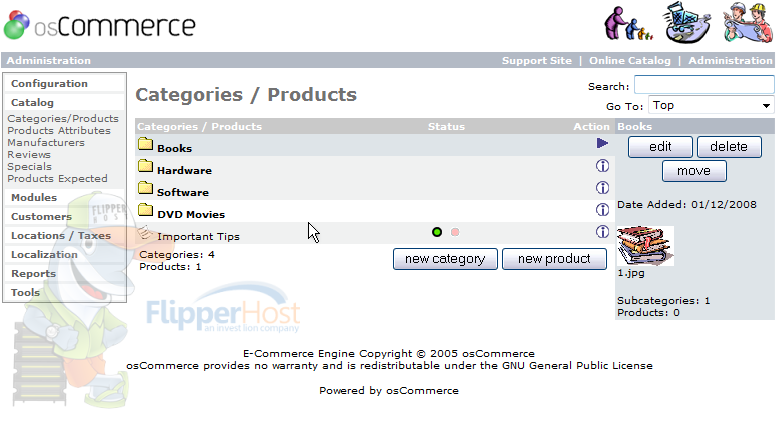Click the edit button for Books
Screen dimensions: 776x422
pyautogui.click(x=660, y=147)
